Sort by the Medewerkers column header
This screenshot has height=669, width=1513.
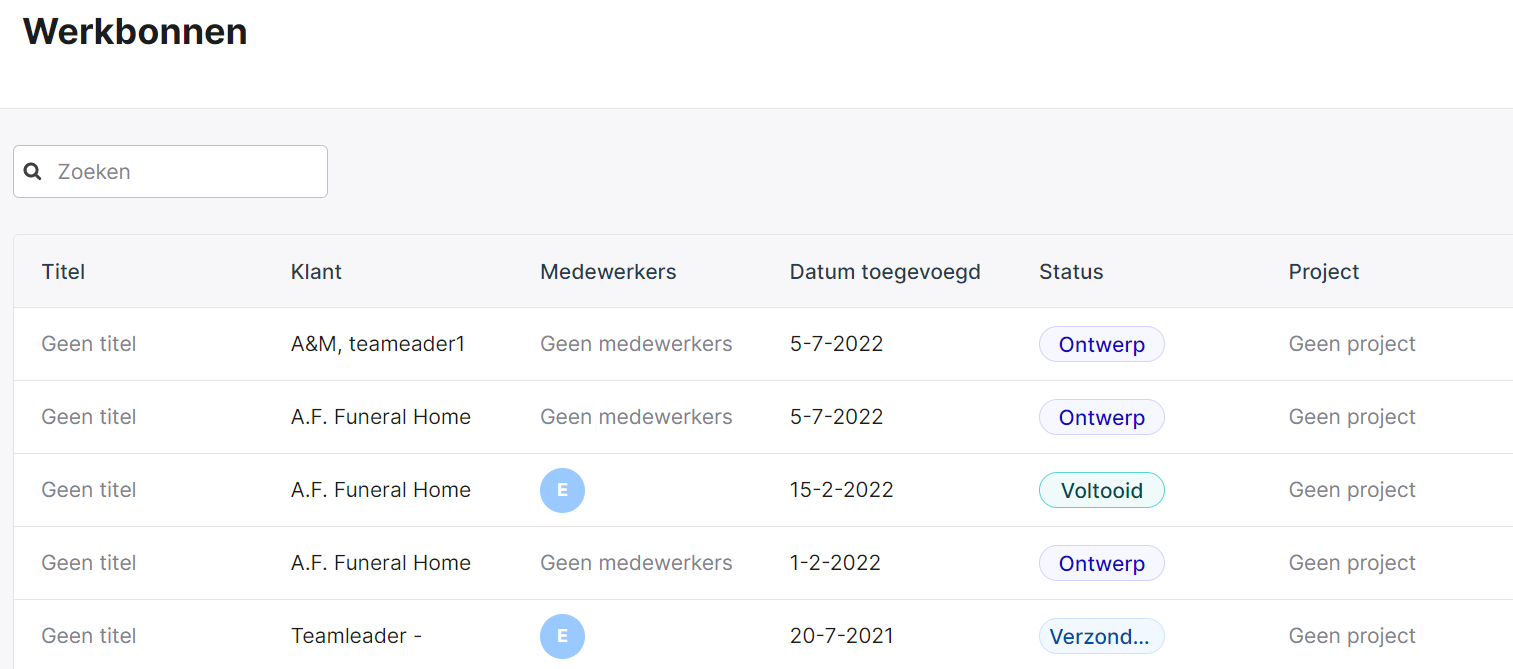(608, 272)
